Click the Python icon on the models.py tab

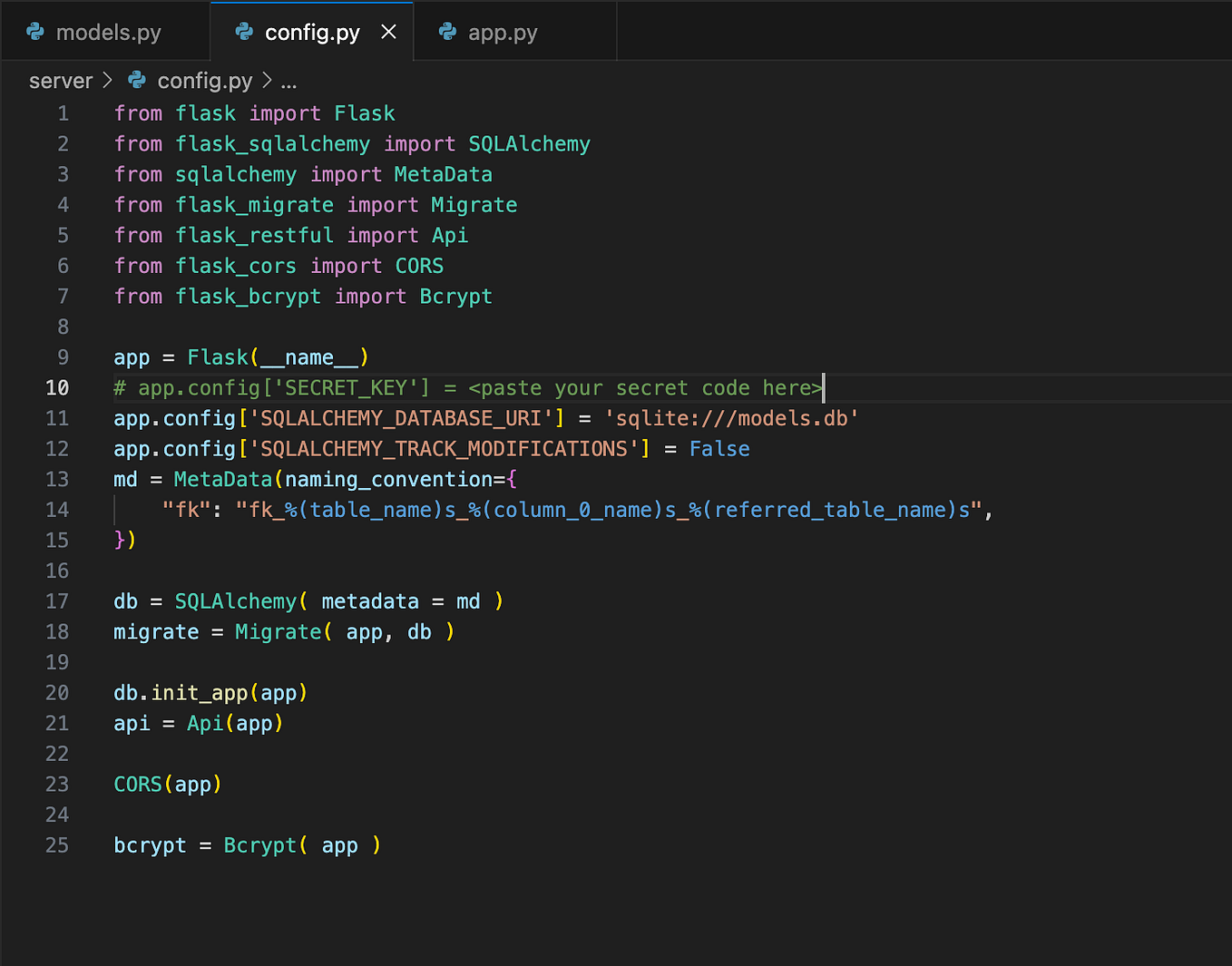pos(34,32)
